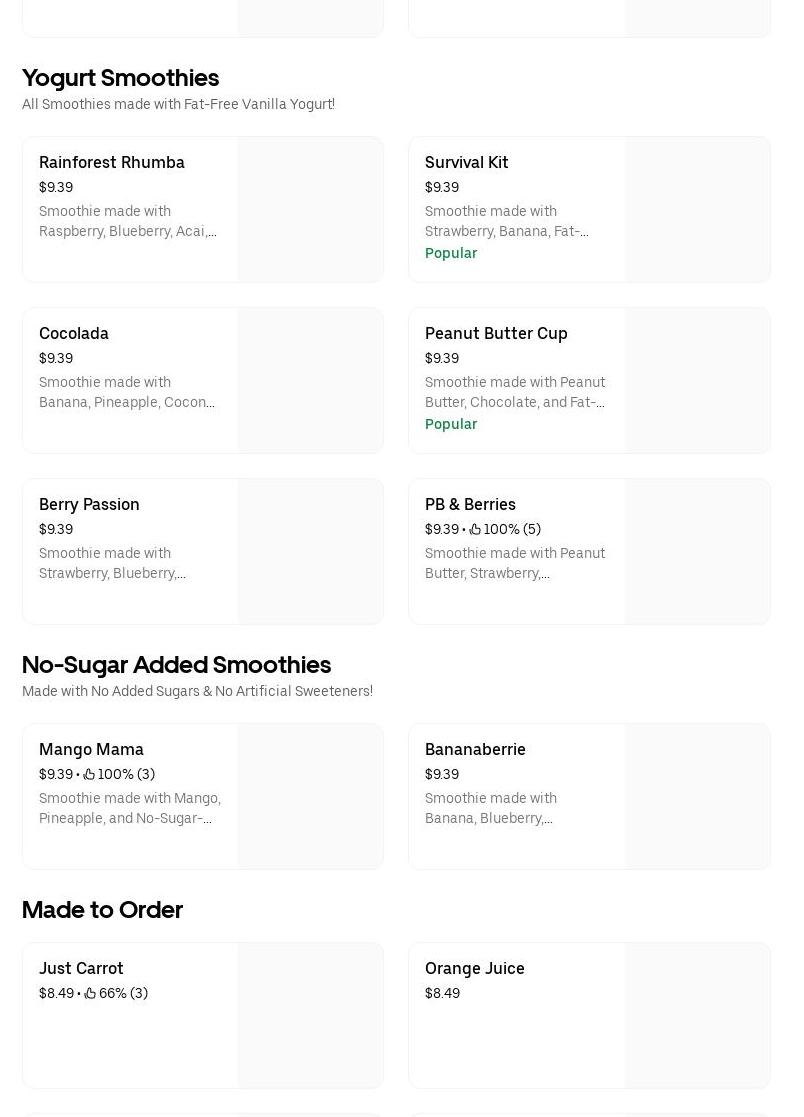Image resolution: width=804 pixels, height=1117 pixels.
Task: Open the Berry Passion smoothie
Action: [89, 504]
